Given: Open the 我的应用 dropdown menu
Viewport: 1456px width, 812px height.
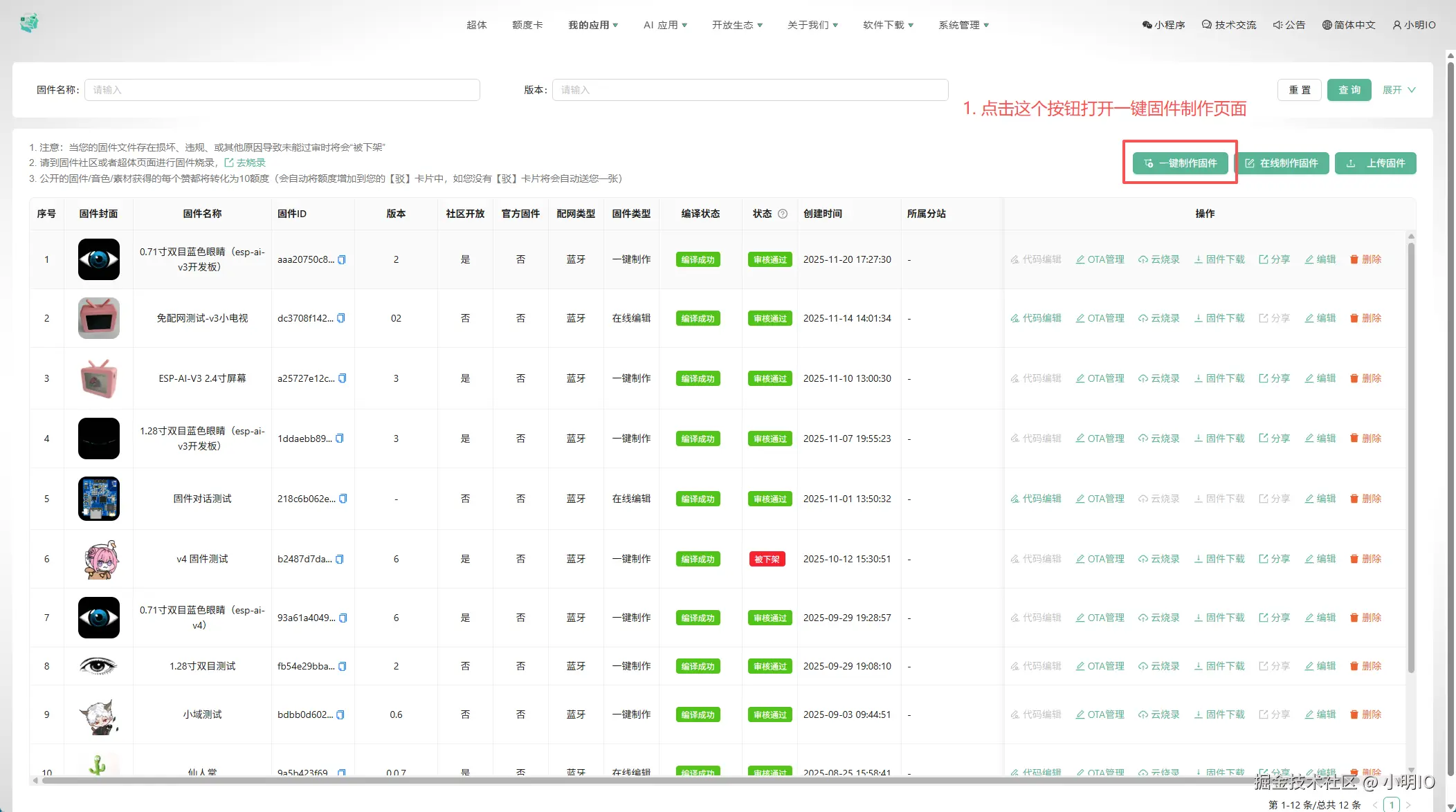Looking at the screenshot, I should point(593,25).
